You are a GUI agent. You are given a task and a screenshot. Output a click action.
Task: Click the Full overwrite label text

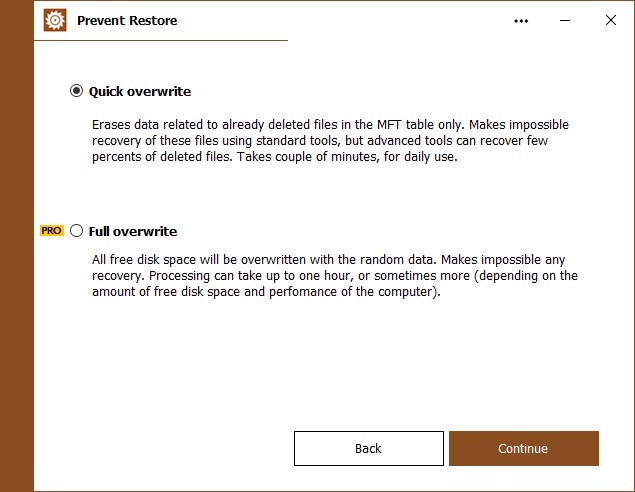[x=133, y=231]
